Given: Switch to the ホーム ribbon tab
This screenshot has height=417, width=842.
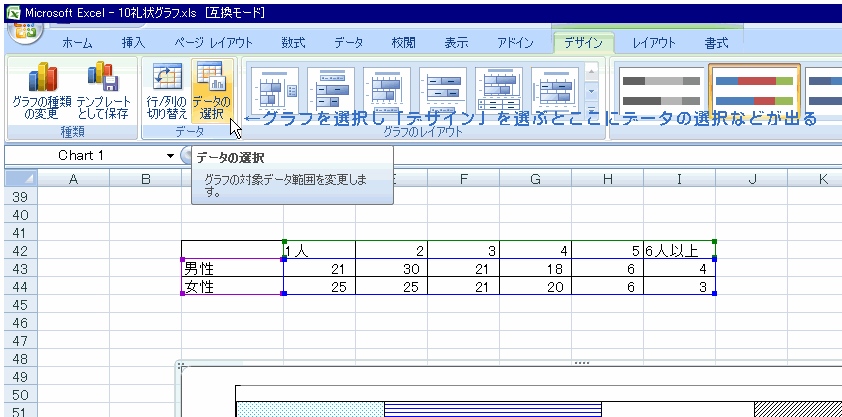Looking at the screenshot, I should coord(78,43).
